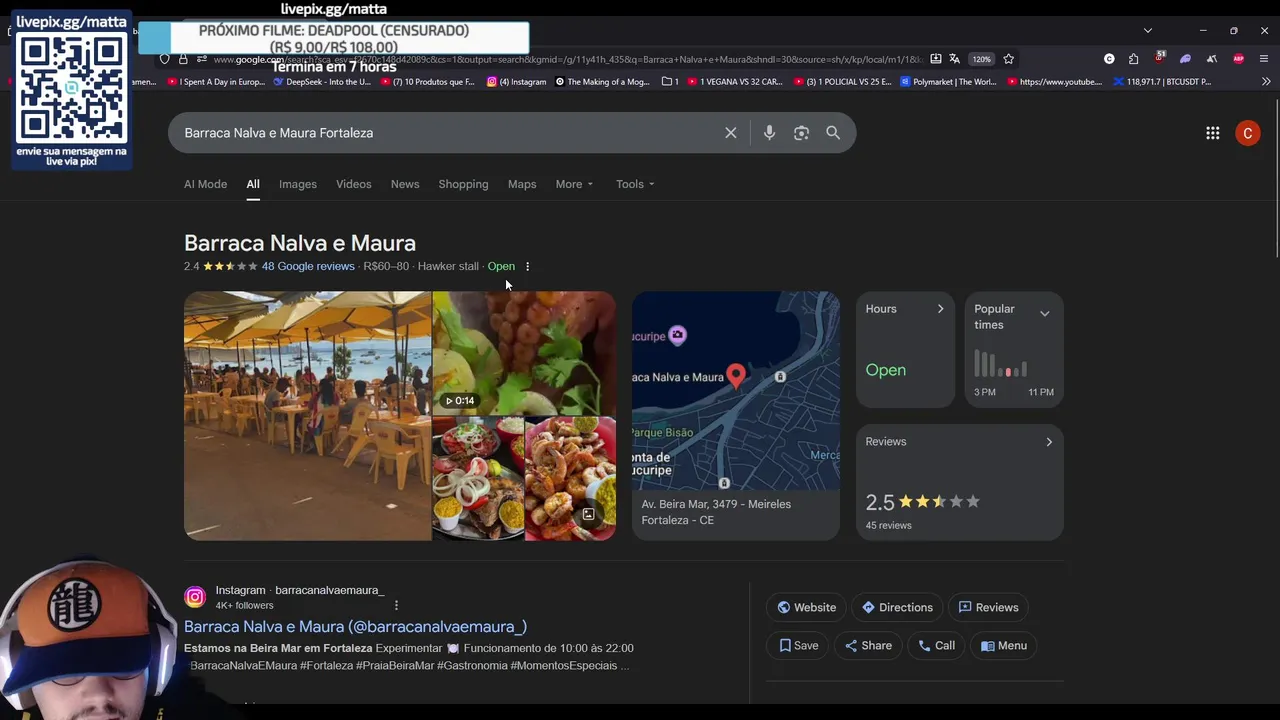This screenshot has width=1280, height=720.
Task: Show more bookmarks chevron
Action: click(1266, 82)
